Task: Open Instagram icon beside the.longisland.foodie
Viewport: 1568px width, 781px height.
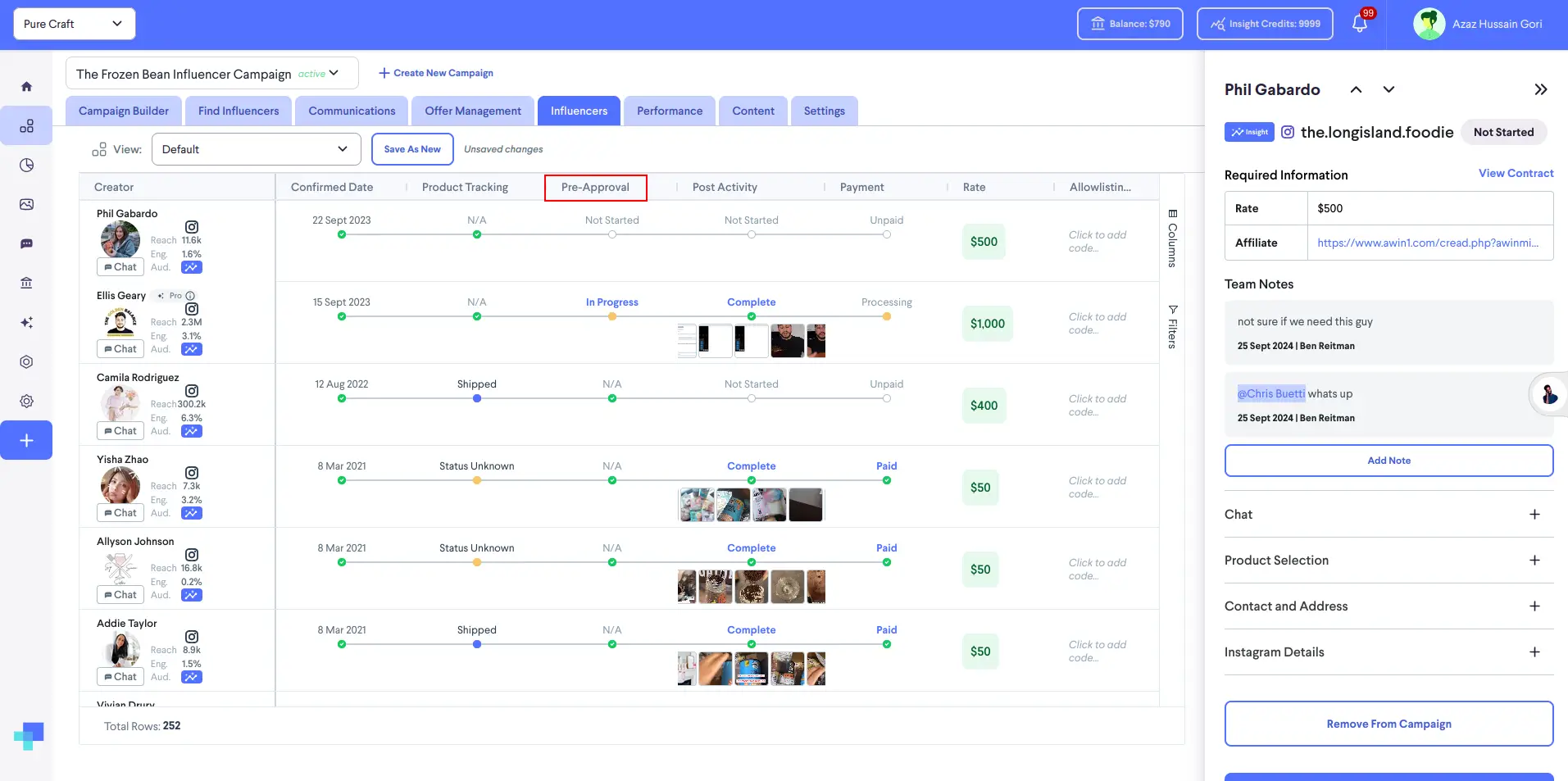Action: point(1288,132)
